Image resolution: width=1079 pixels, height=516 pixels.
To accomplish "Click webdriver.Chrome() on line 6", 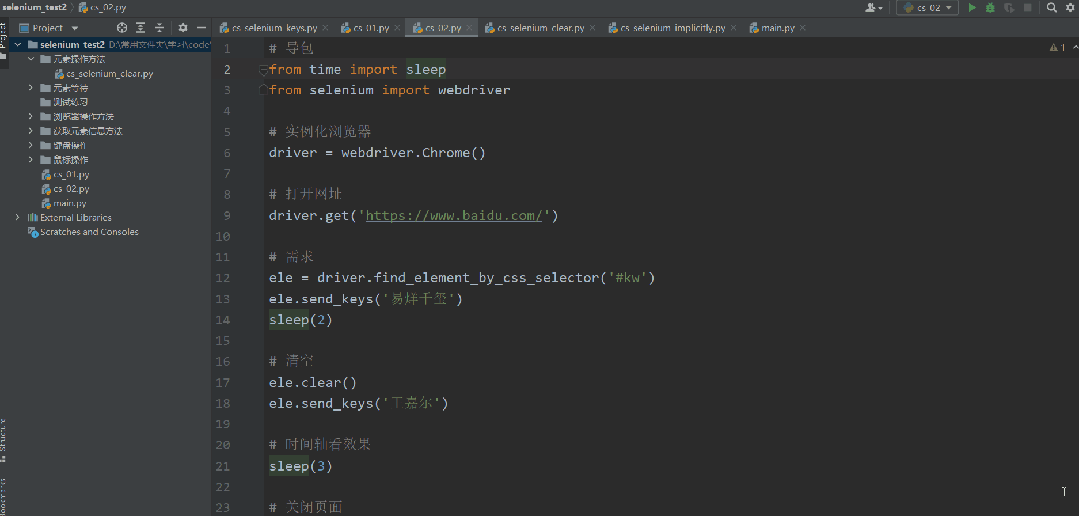I will click(x=414, y=153).
